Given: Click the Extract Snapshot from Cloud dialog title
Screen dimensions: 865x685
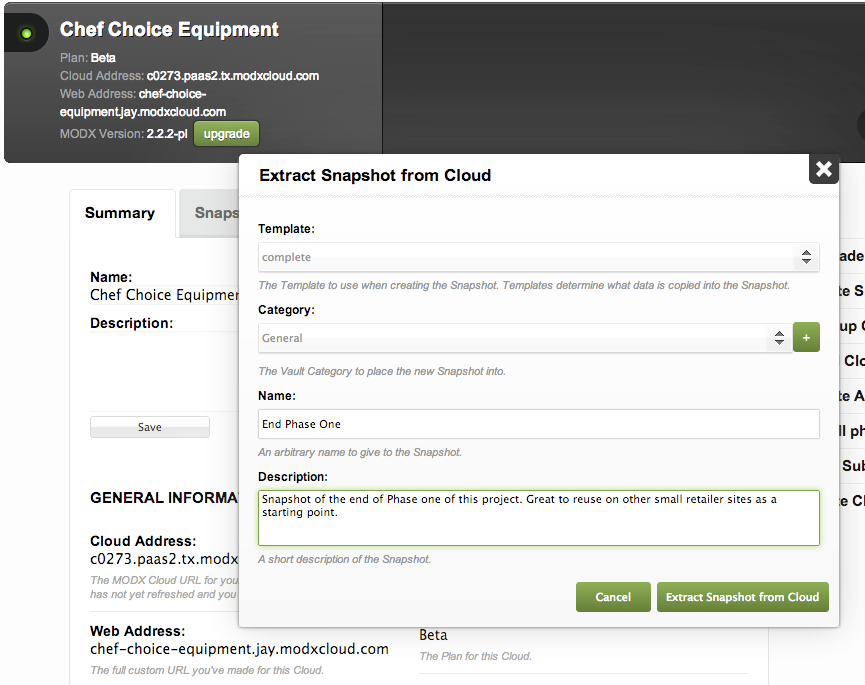Looking at the screenshot, I should coord(375,175).
